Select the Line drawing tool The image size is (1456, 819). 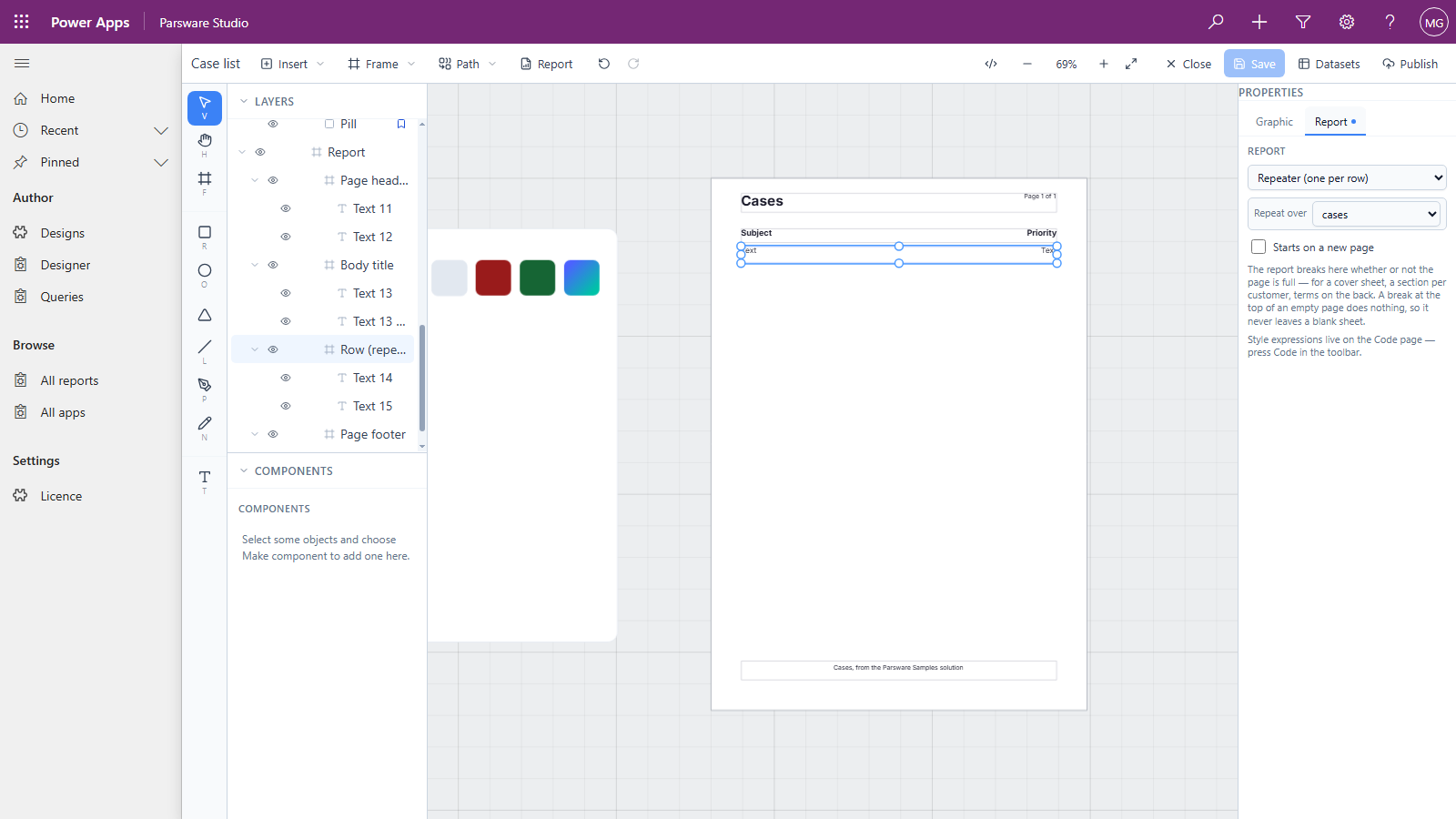(x=205, y=350)
